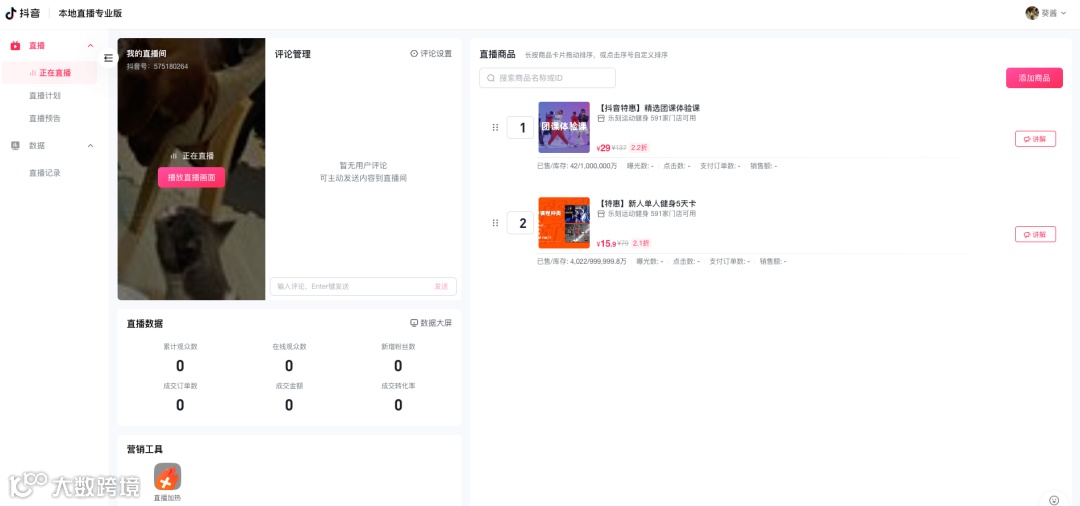The height and width of the screenshot is (506, 1080).
Task: Grab the drag handle for product 1
Action: pyautogui.click(x=495, y=127)
